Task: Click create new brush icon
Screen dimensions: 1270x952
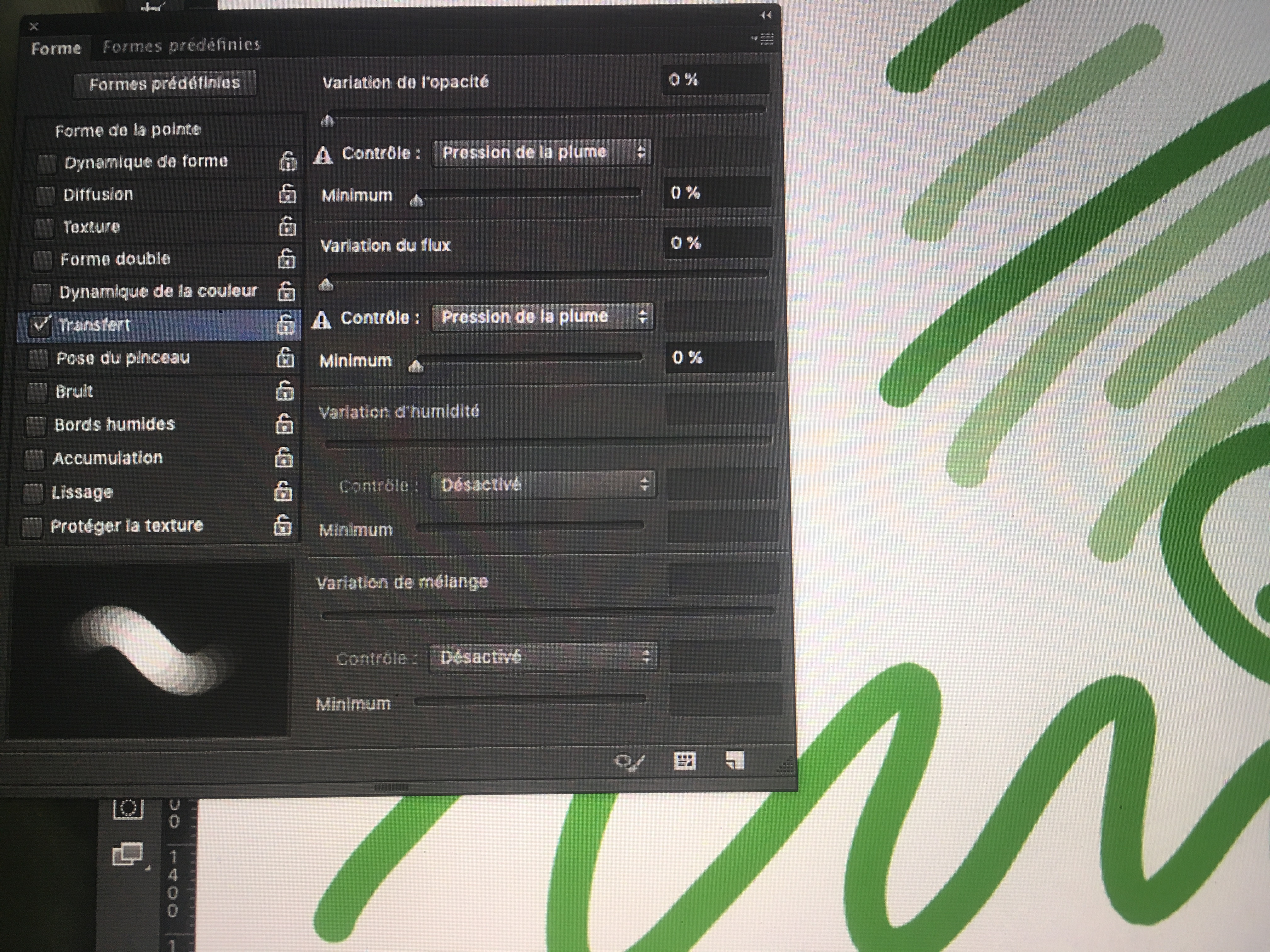Action: click(x=735, y=760)
